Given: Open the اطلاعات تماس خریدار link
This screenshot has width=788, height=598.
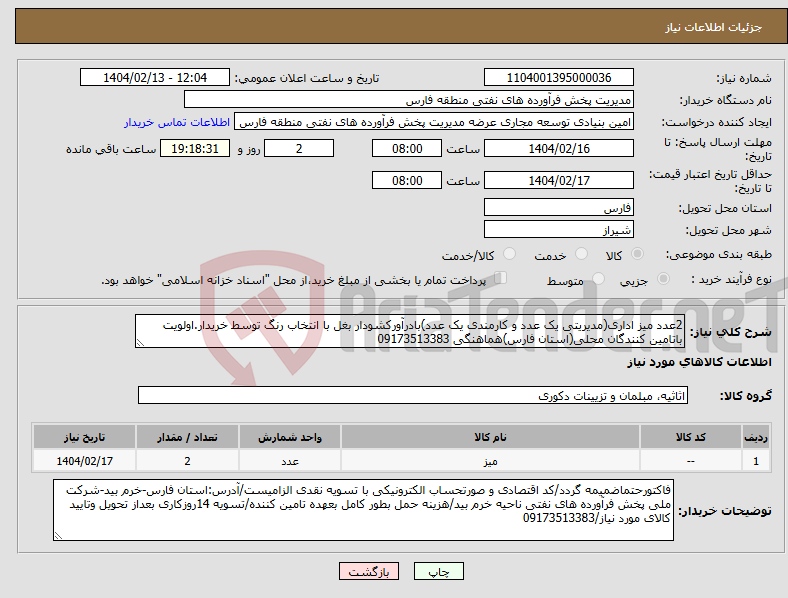Looking at the screenshot, I should pos(177,122).
